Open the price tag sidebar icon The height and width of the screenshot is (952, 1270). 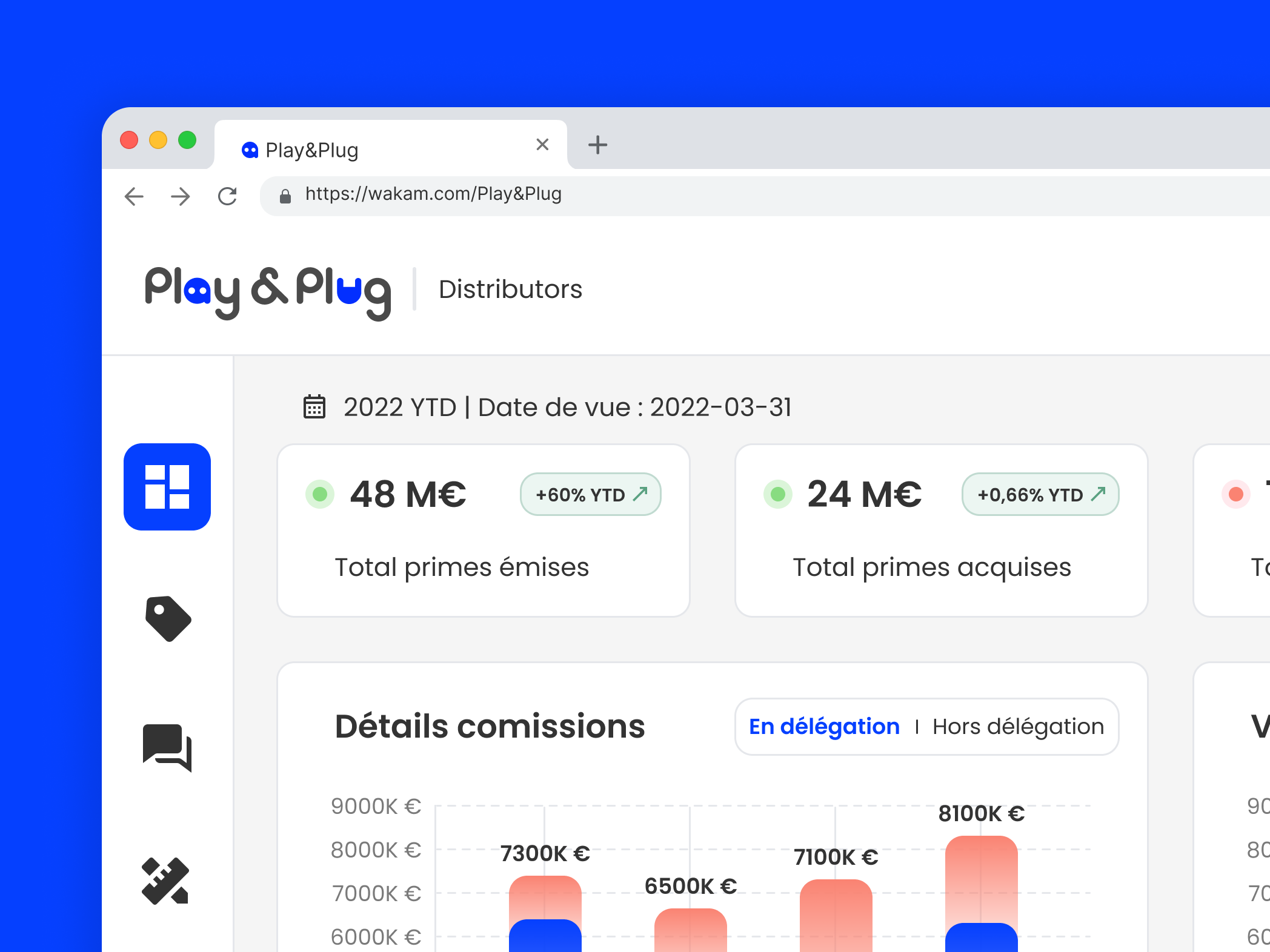coord(168,618)
